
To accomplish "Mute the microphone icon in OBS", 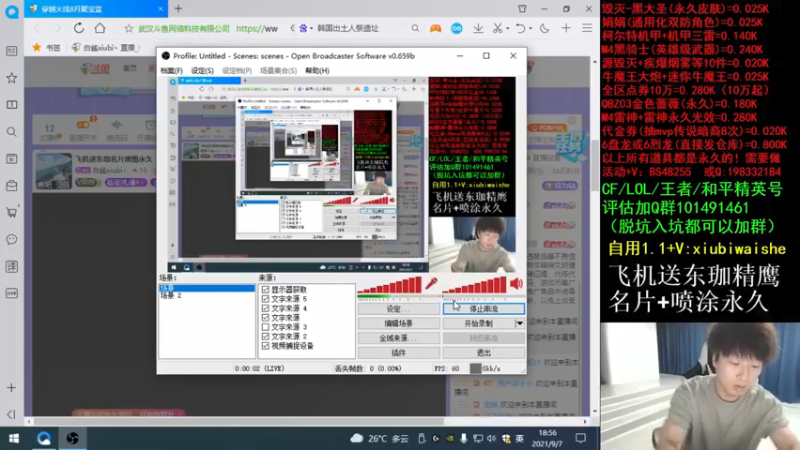I will tap(432, 284).
